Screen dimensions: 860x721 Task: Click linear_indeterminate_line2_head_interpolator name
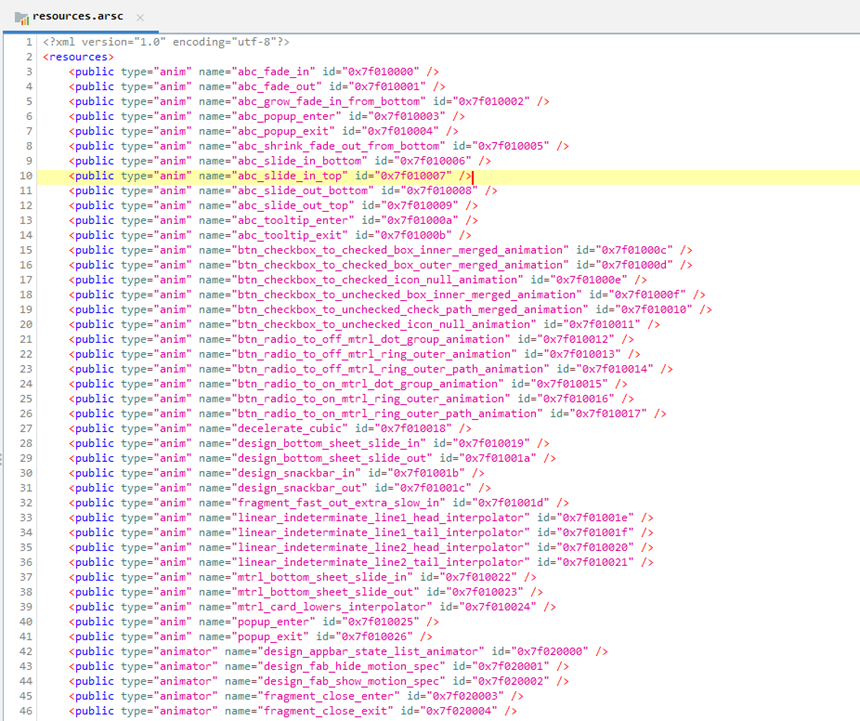click(x=381, y=546)
